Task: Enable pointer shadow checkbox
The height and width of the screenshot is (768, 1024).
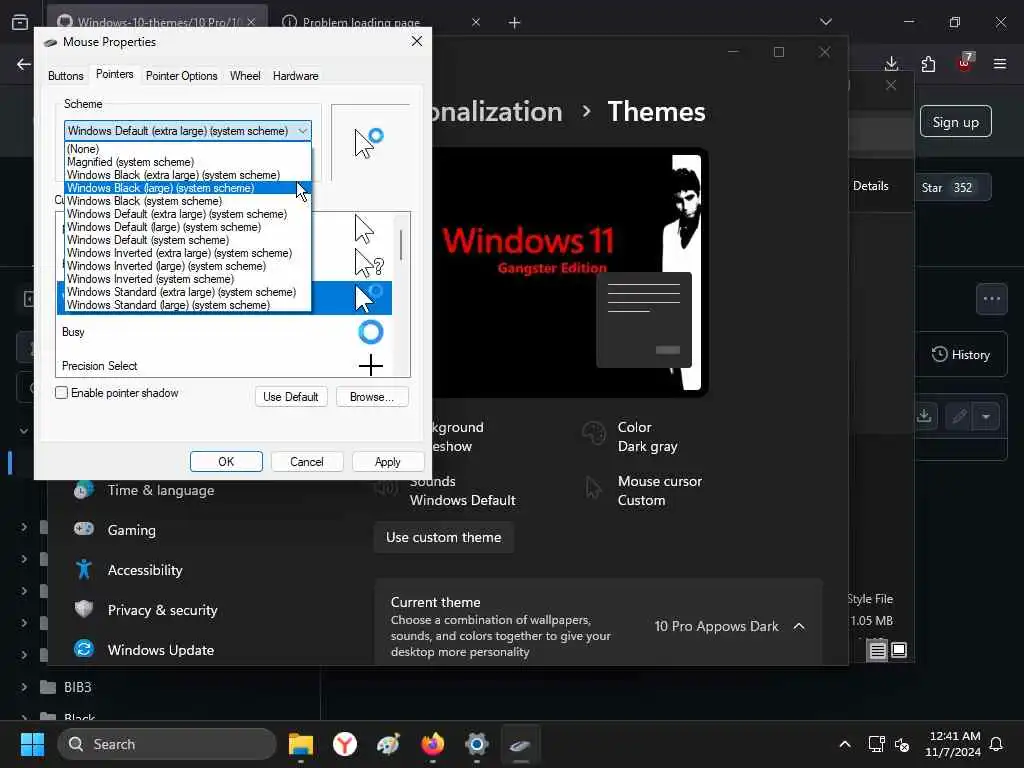Action: click(61, 393)
